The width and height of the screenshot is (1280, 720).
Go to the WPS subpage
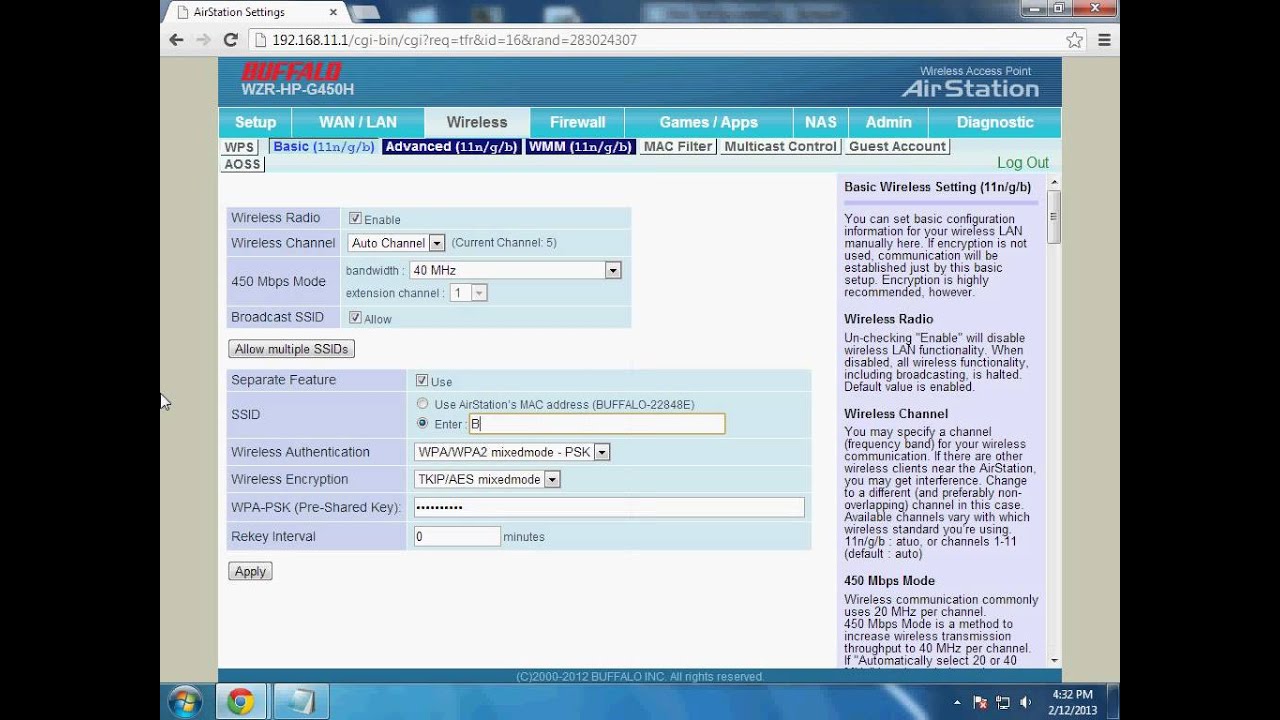(239, 147)
